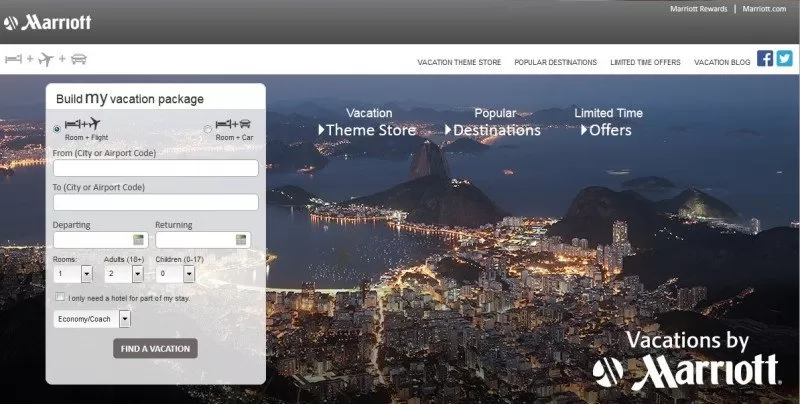Open Departing date calendar icon
The width and height of the screenshot is (800, 404).
pyautogui.click(x=138, y=240)
